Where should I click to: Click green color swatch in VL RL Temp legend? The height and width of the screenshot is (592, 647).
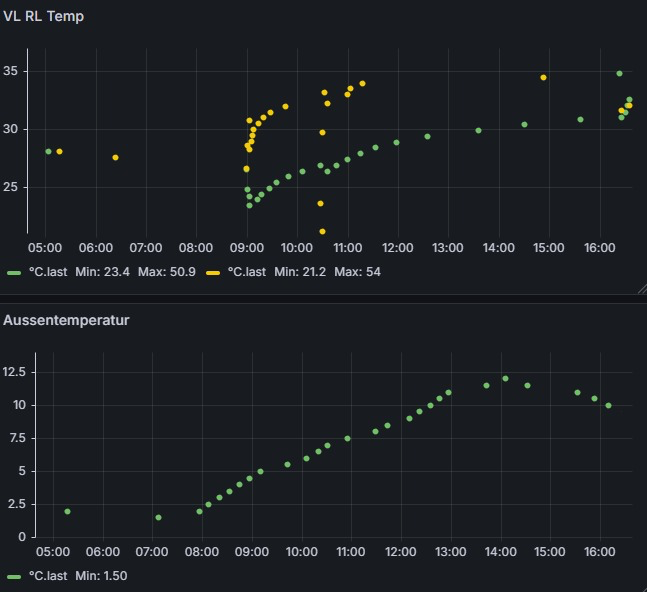pos(14,272)
